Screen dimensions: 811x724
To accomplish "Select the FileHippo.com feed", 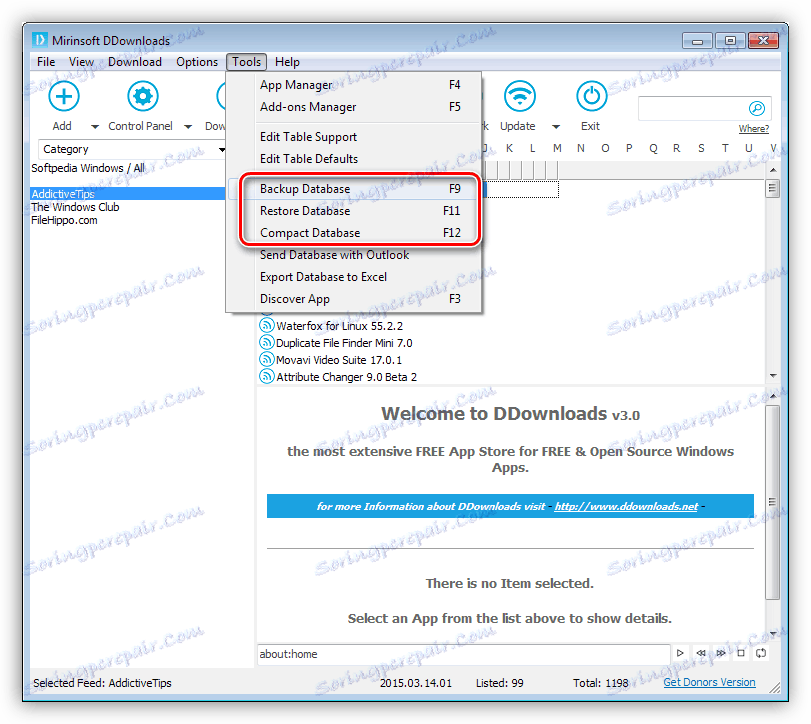I will click(64, 220).
